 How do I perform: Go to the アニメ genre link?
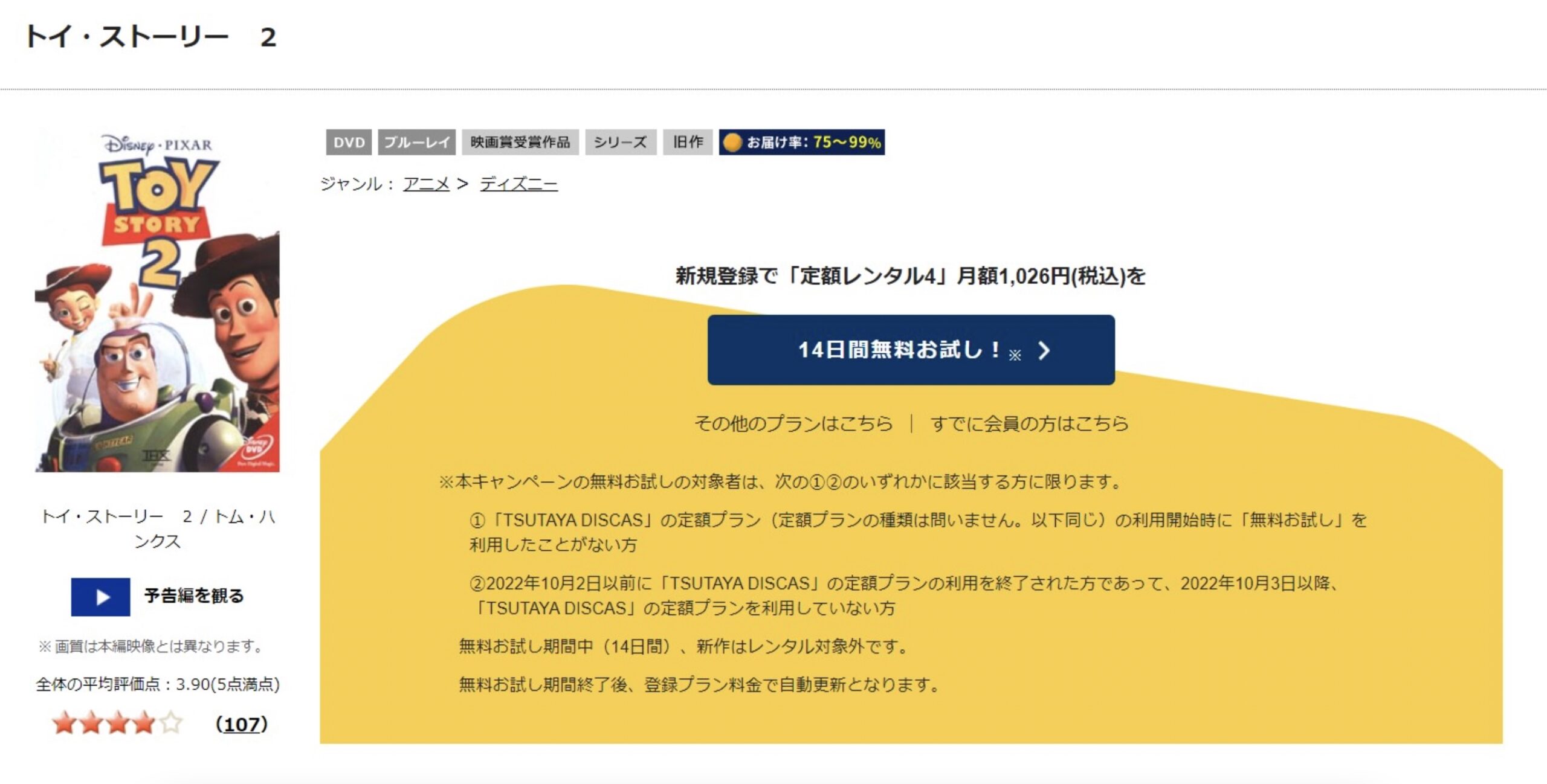pos(427,183)
